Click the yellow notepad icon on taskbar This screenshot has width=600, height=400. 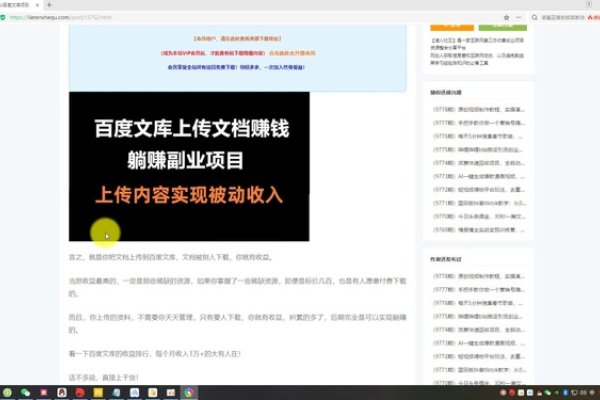[153, 392]
